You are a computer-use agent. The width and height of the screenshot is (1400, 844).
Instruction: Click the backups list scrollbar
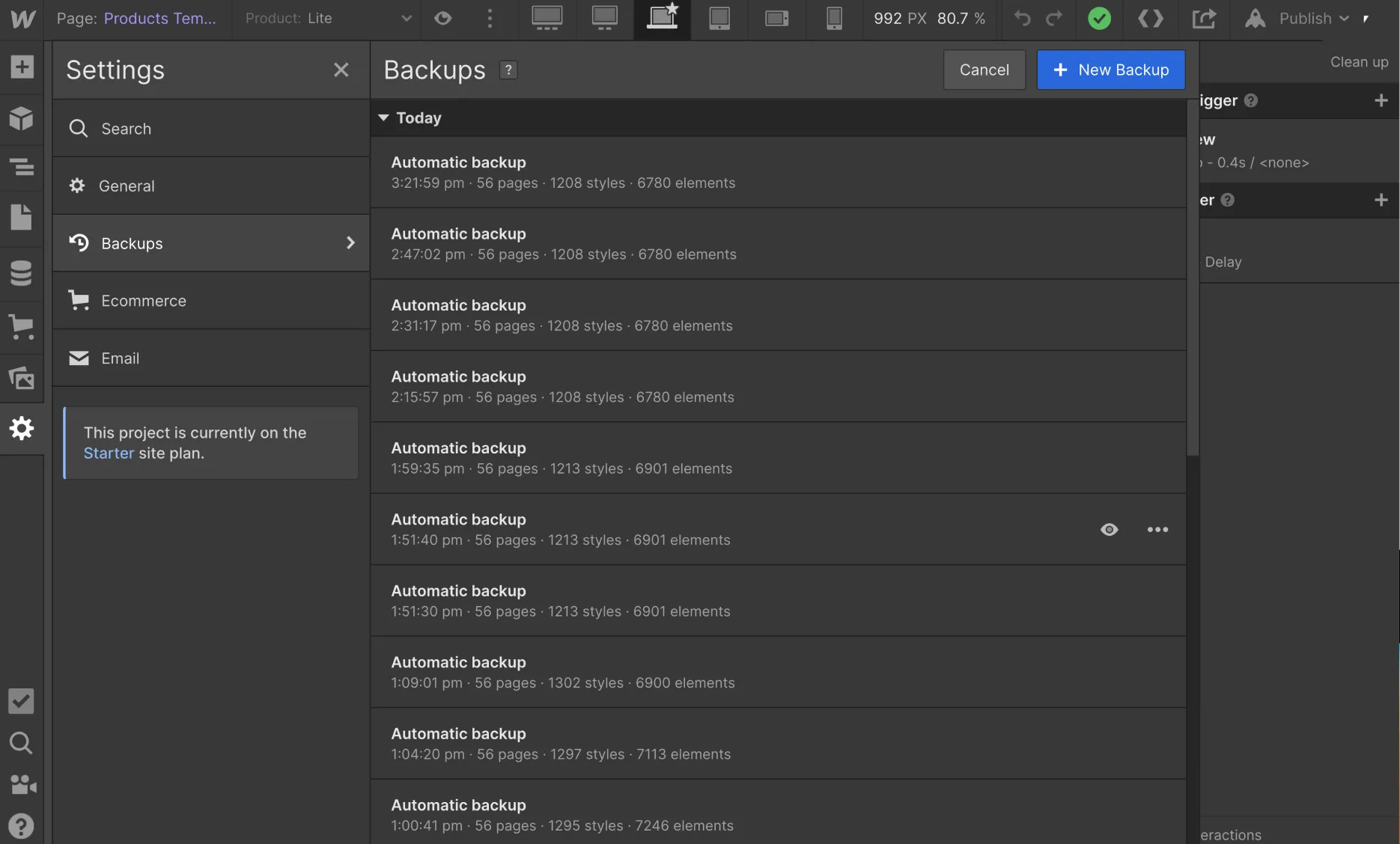[x=1193, y=278]
